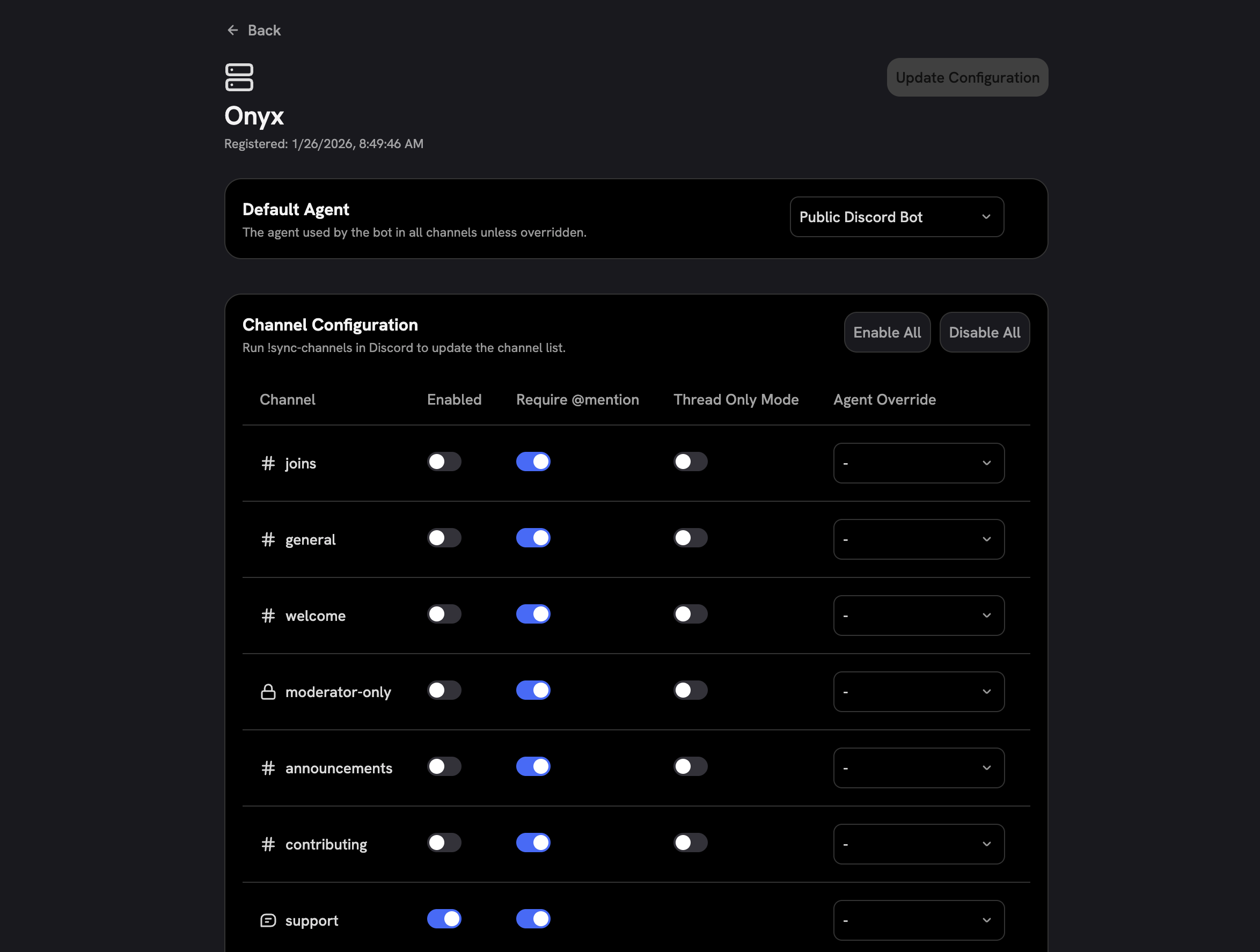Click the Channel column header
Viewport: 1260px width, 952px height.
(x=288, y=399)
